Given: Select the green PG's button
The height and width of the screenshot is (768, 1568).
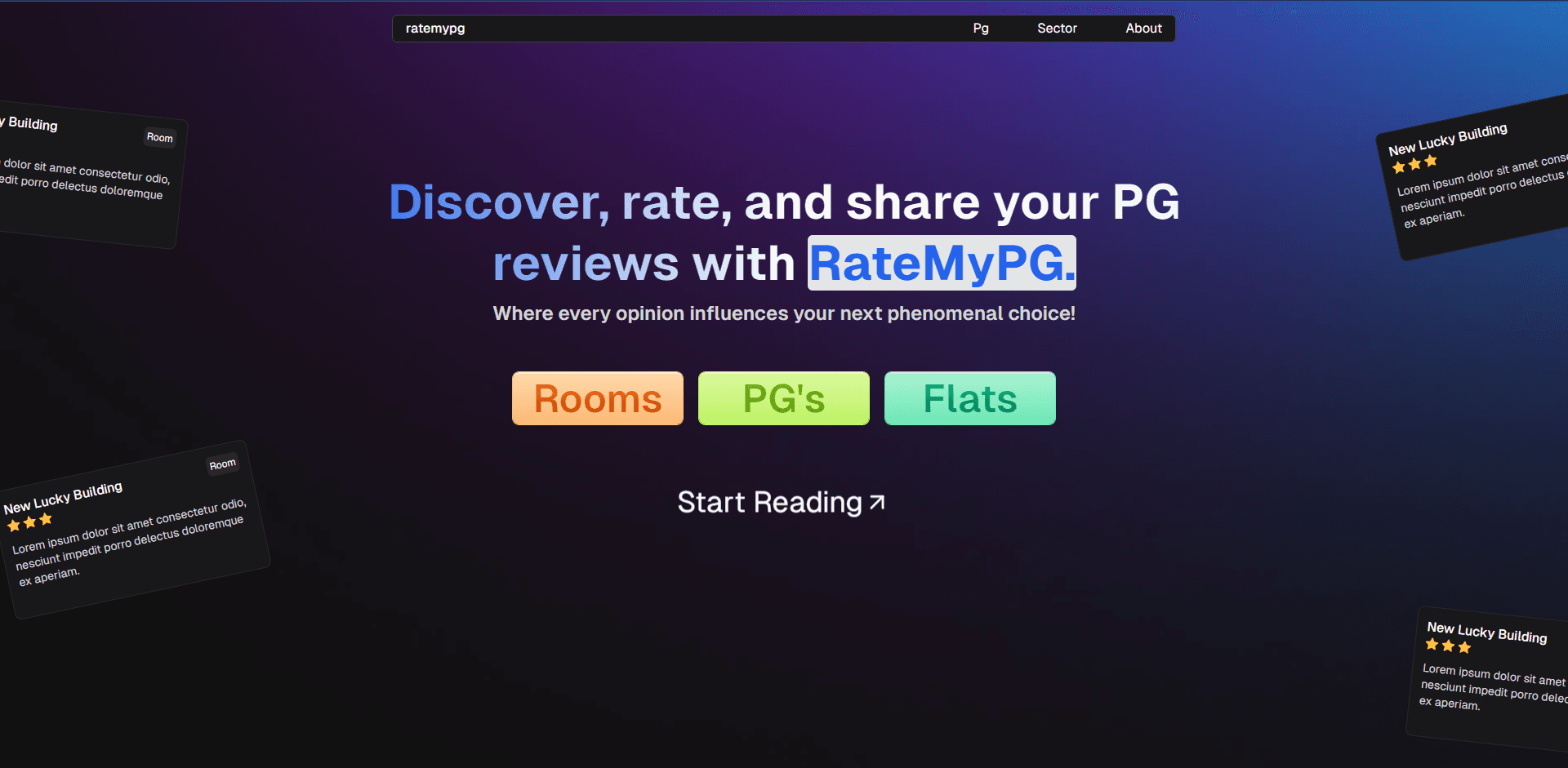Looking at the screenshot, I should pos(783,398).
